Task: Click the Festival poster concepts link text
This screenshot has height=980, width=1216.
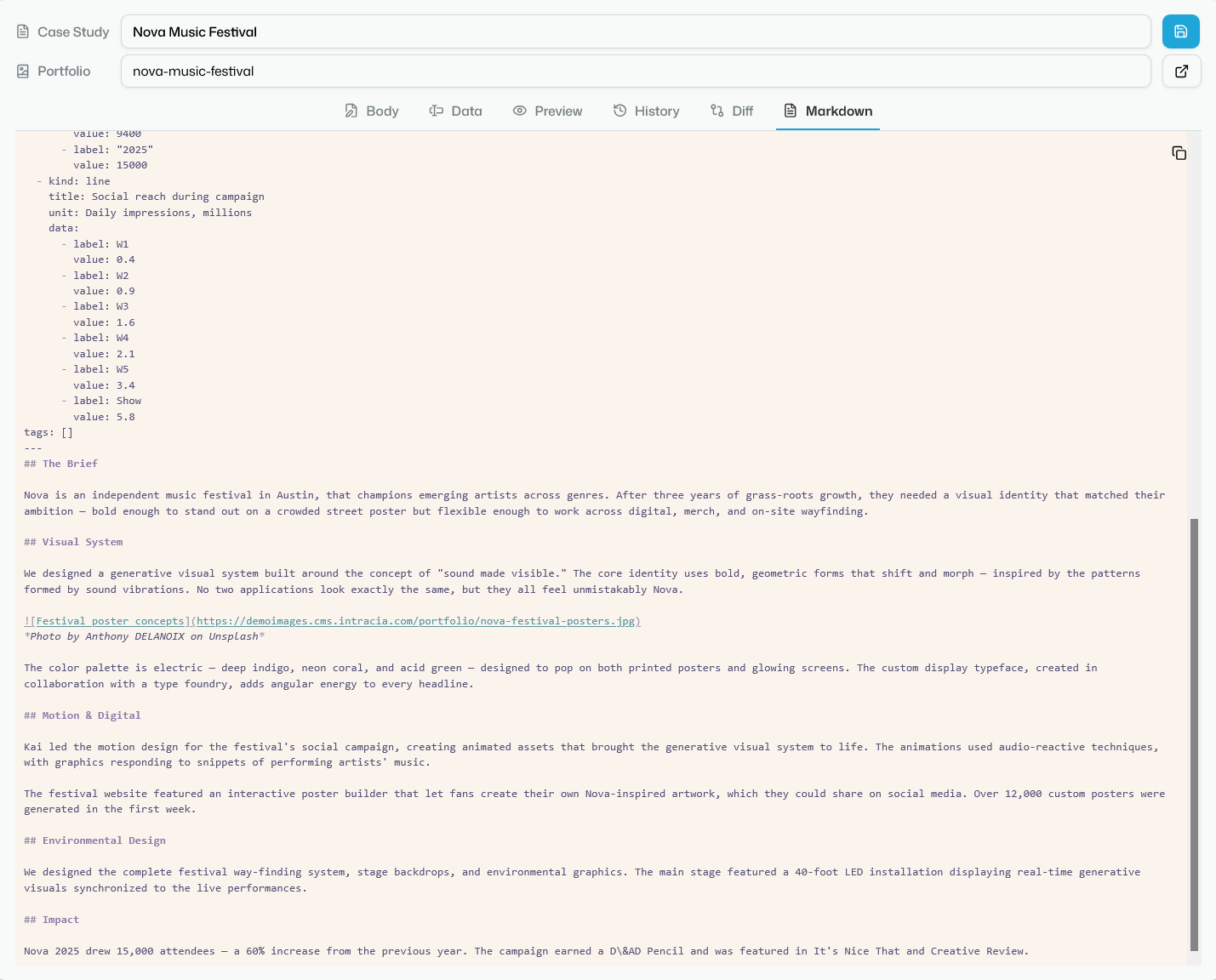Action: pos(111,621)
